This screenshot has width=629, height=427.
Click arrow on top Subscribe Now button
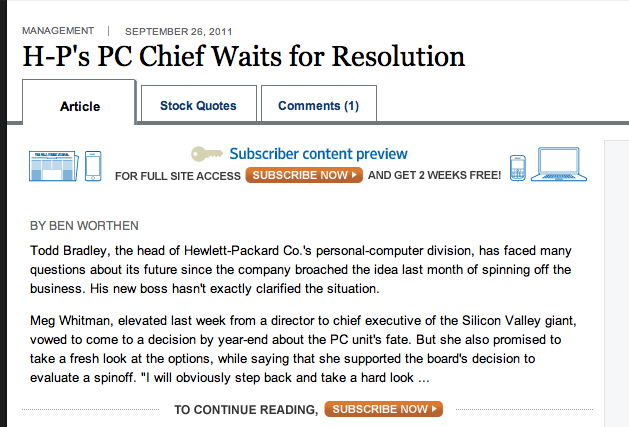point(354,175)
